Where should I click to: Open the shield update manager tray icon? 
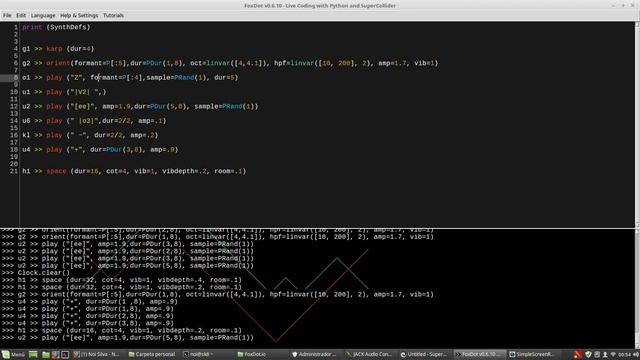(588, 354)
